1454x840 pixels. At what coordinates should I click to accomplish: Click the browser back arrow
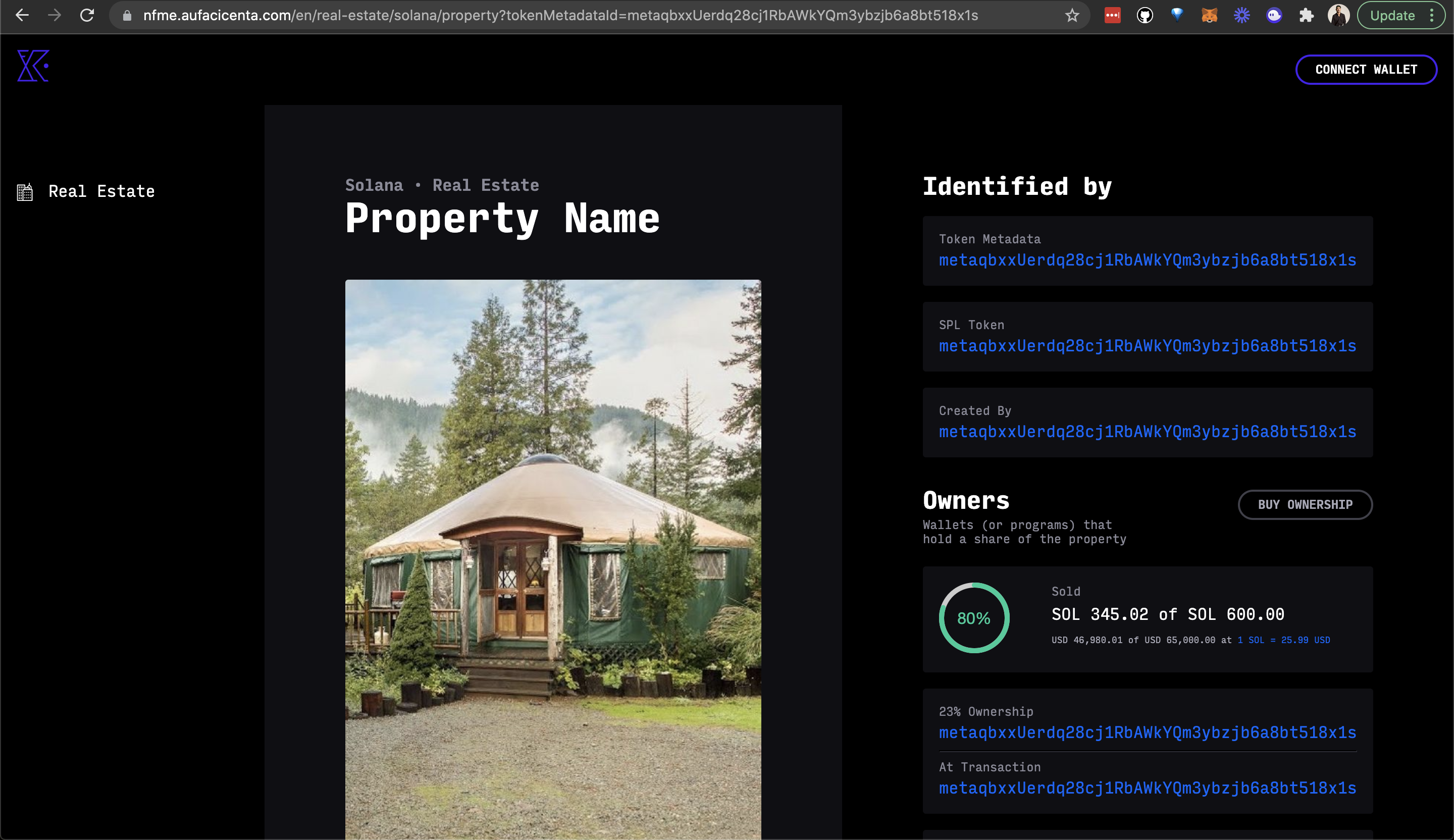coord(22,16)
